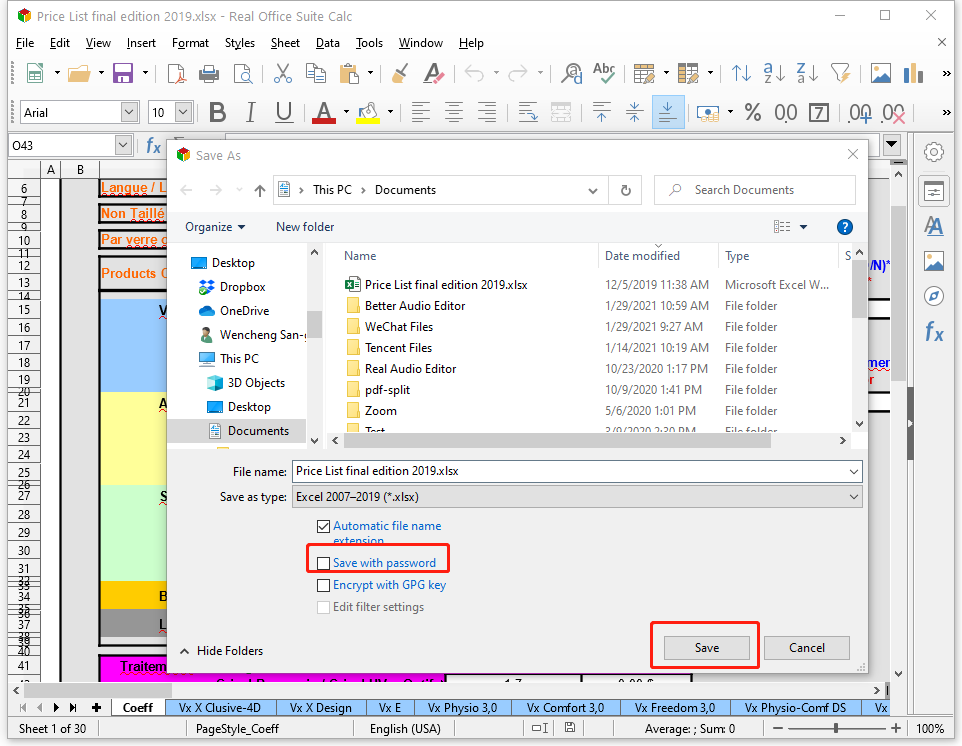Uncheck Automatic file name extension
Image resolution: width=962 pixels, height=746 pixels.
(x=323, y=526)
